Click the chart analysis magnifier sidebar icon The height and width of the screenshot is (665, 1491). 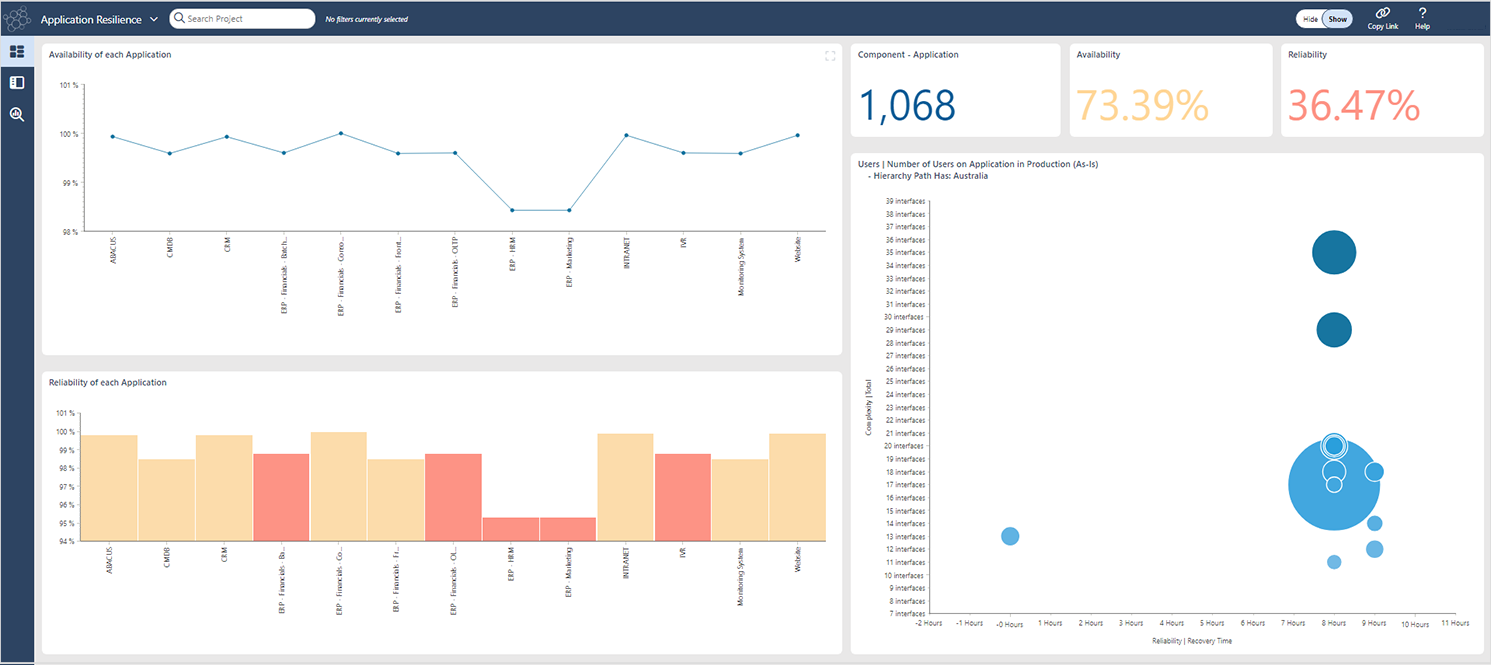coord(17,115)
